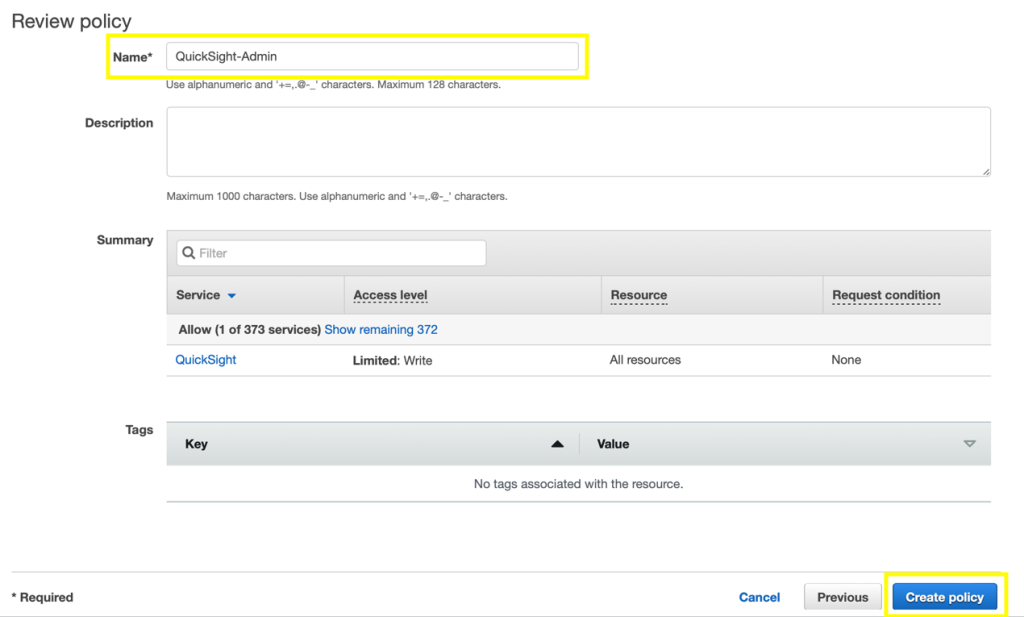
Task: Sort tags by the Key column up arrow
Action: coord(557,444)
